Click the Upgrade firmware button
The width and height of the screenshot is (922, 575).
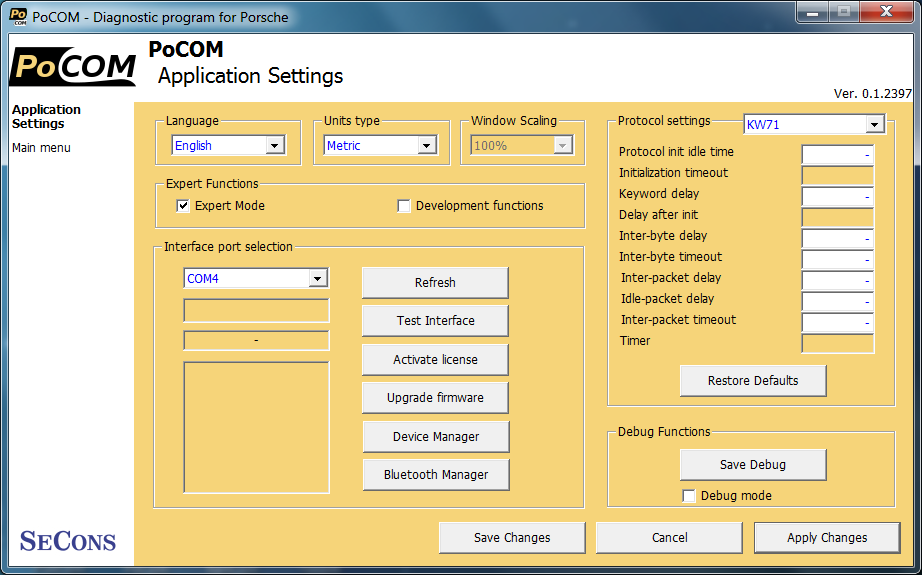(435, 397)
